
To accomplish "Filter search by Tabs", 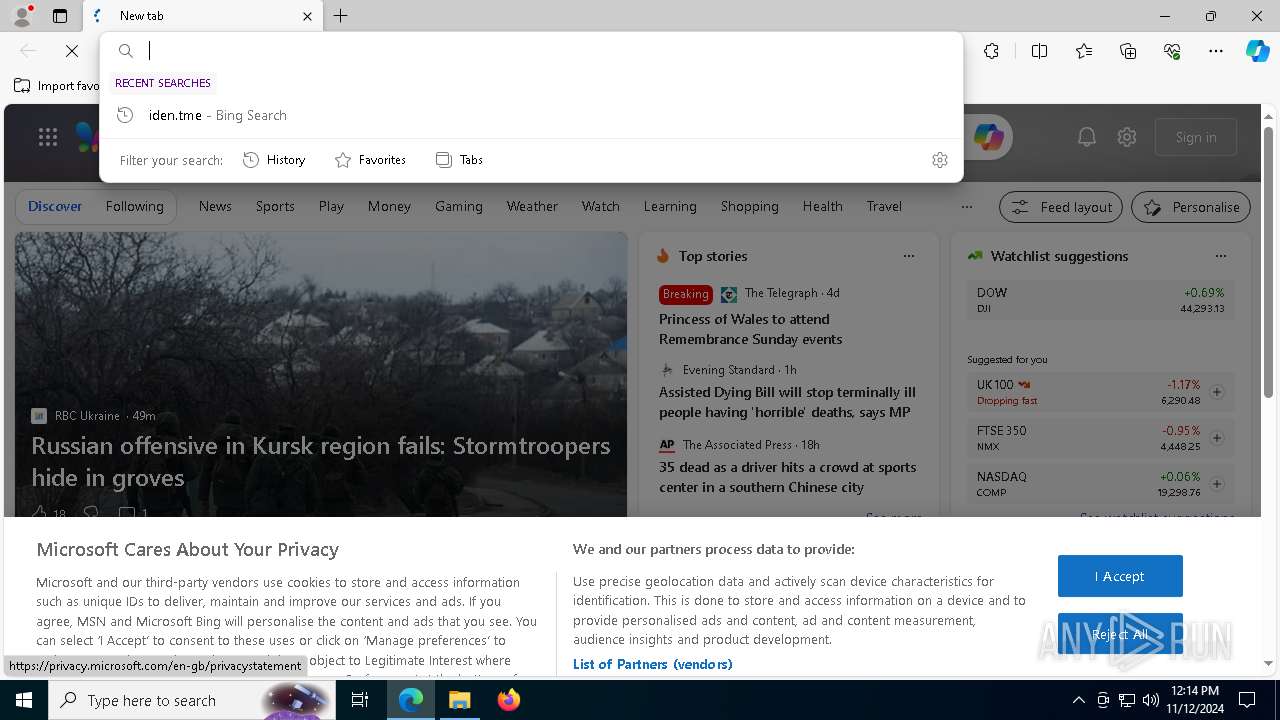I will 460,160.
